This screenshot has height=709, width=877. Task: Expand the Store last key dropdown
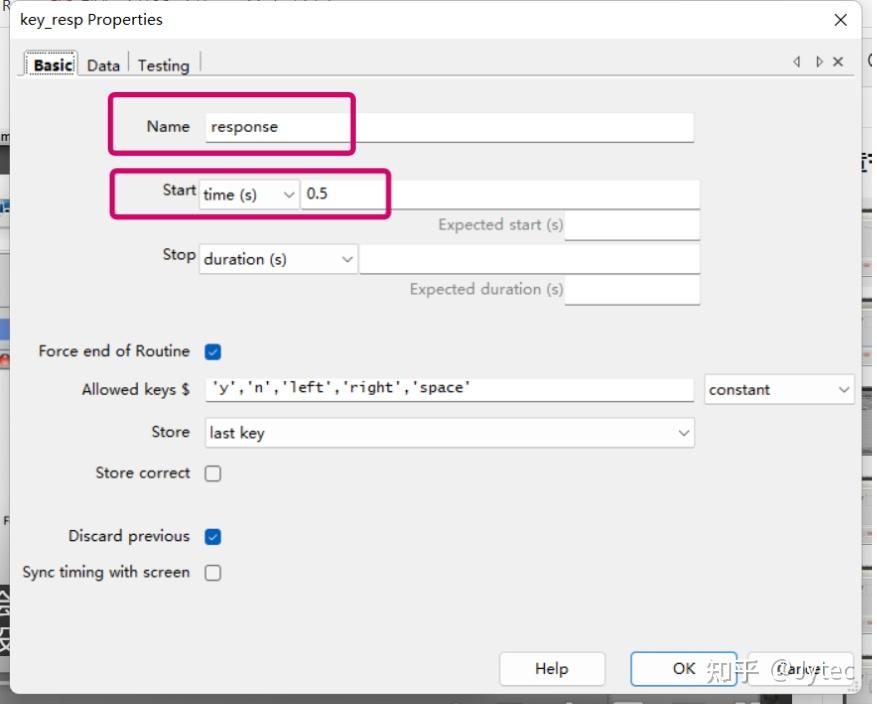(x=450, y=434)
